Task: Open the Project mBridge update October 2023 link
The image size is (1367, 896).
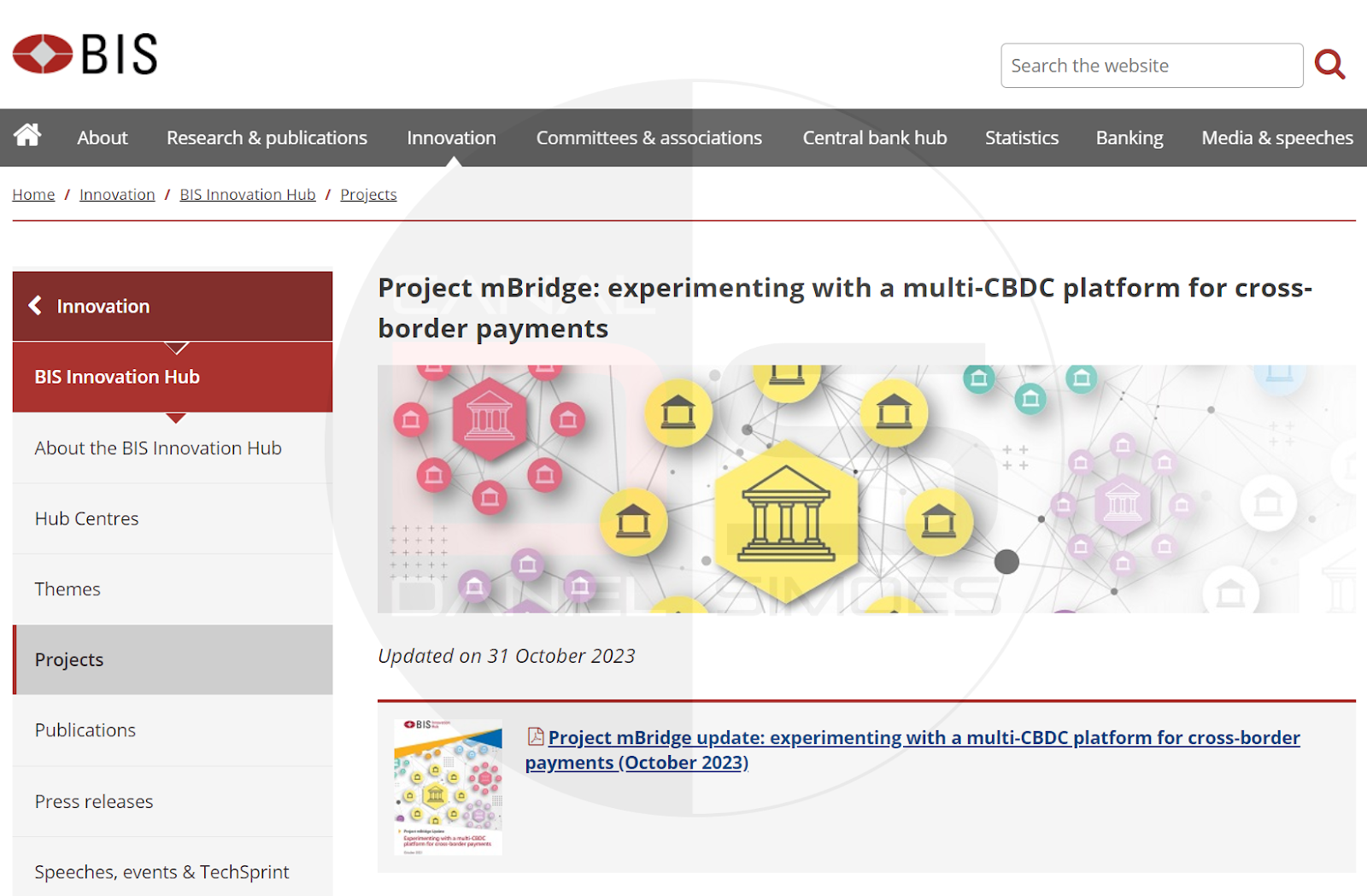Action: point(912,750)
